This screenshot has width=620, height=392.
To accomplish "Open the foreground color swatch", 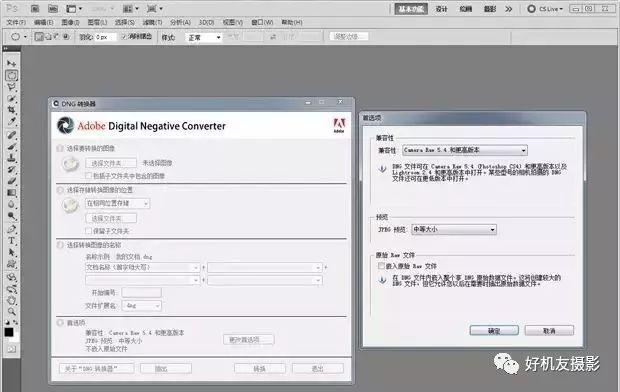I will [9, 332].
